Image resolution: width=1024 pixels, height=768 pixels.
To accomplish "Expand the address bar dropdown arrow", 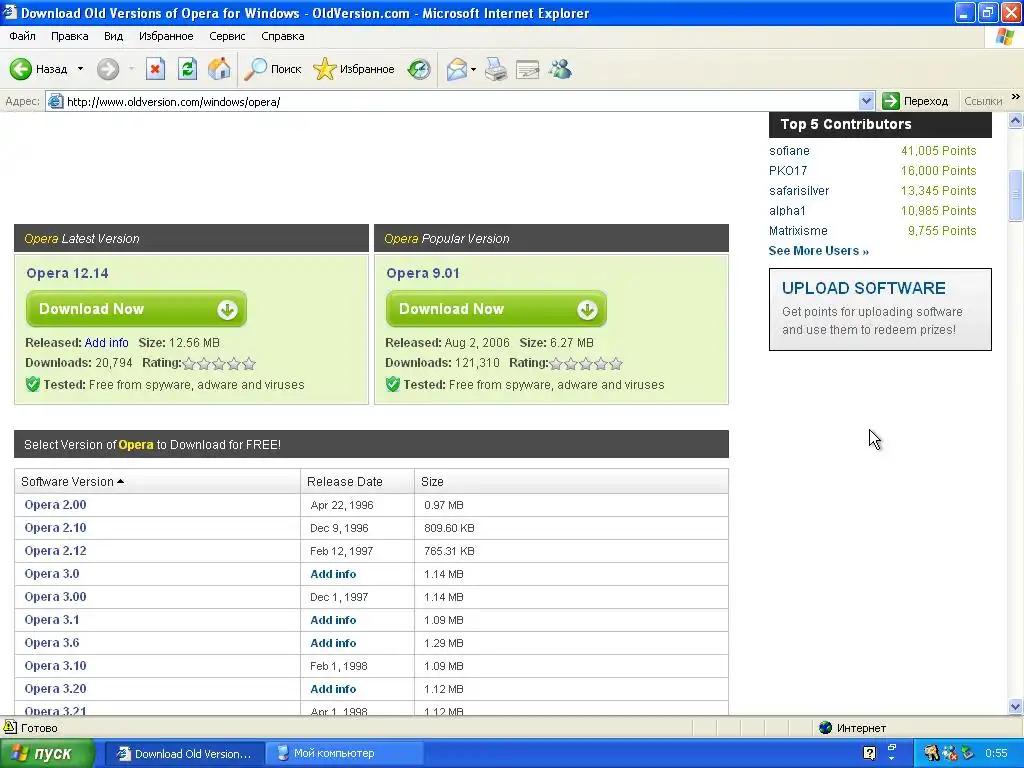I will point(867,101).
